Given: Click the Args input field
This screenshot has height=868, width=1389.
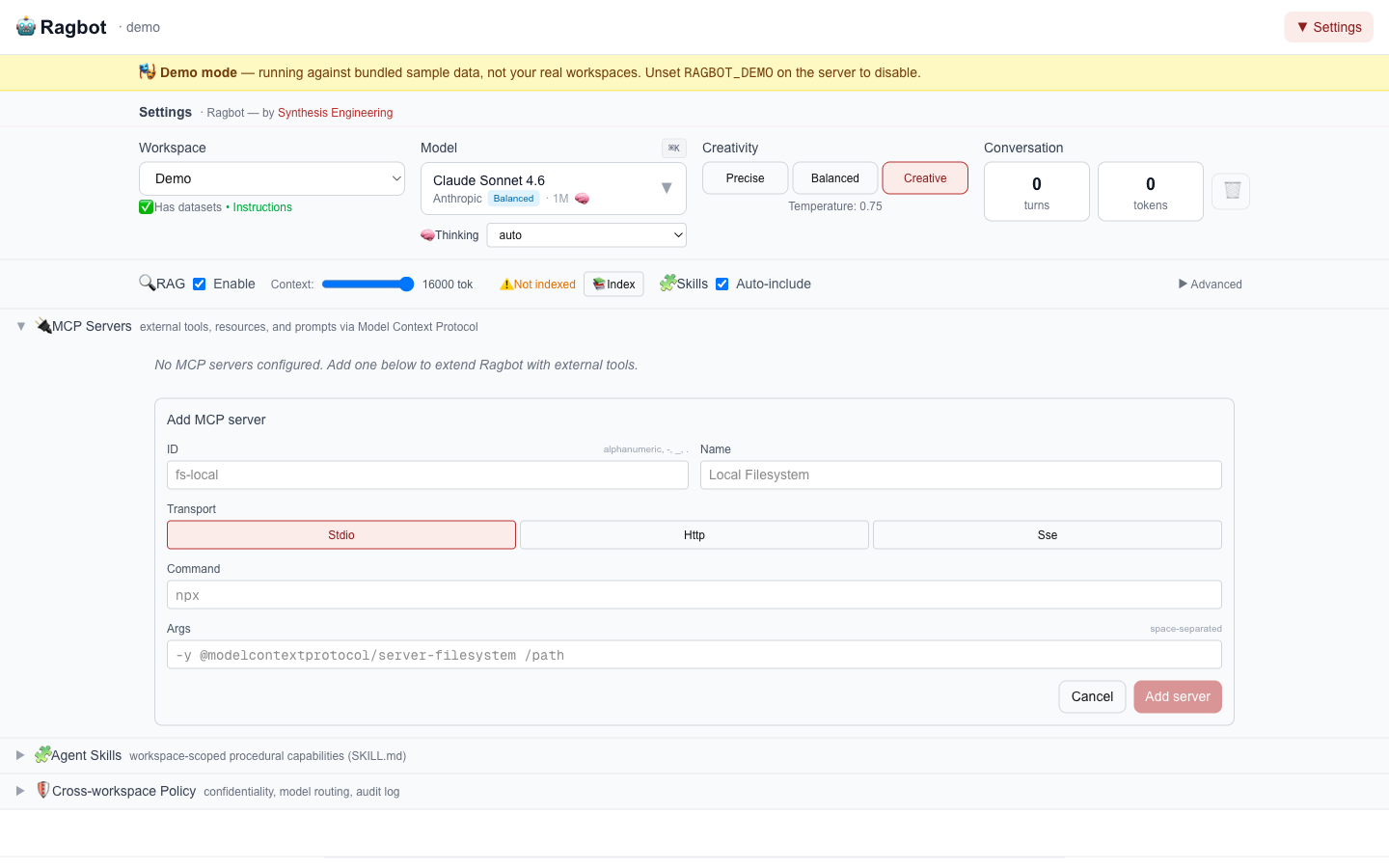Looking at the screenshot, I should pos(694,655).
